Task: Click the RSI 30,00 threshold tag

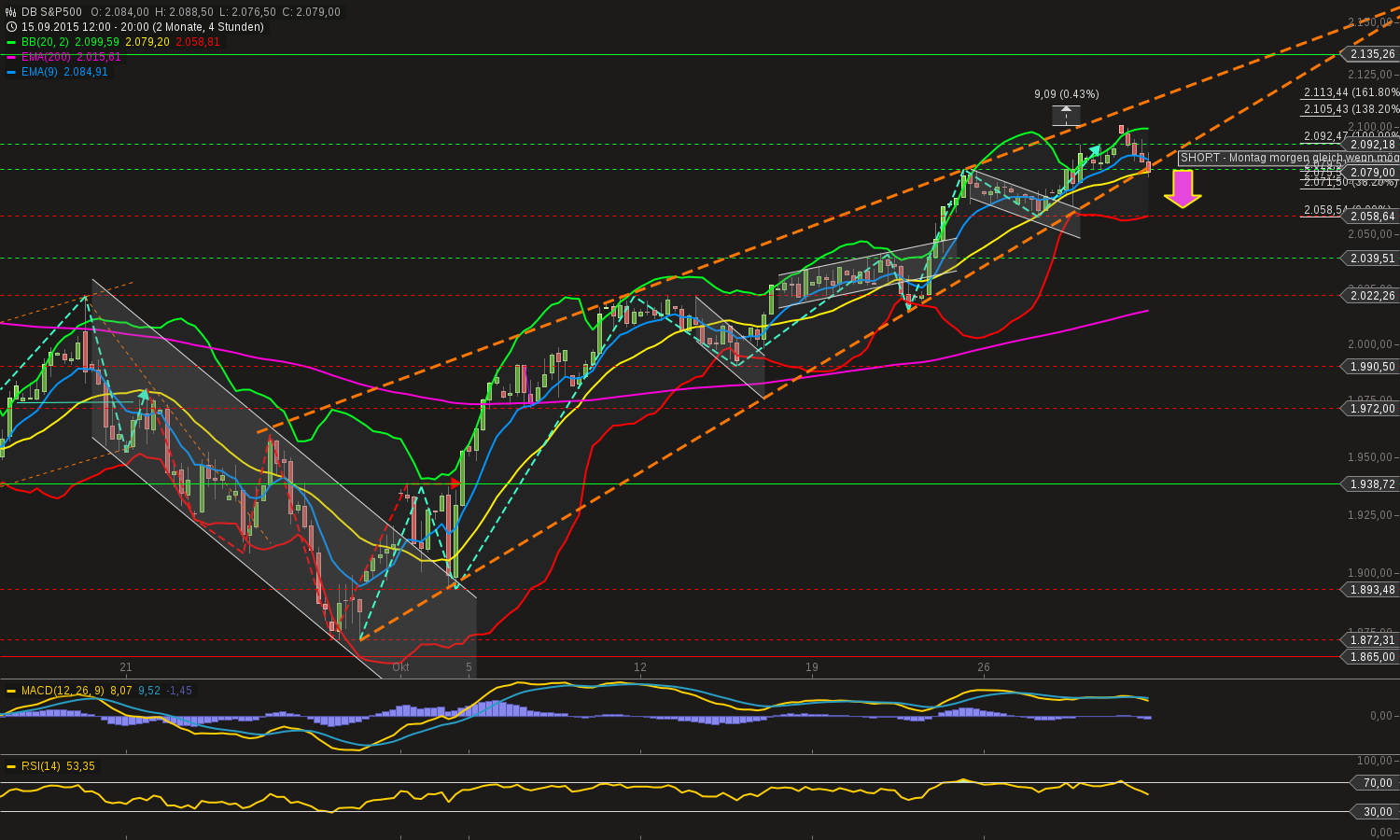Action: (1377, 811)
